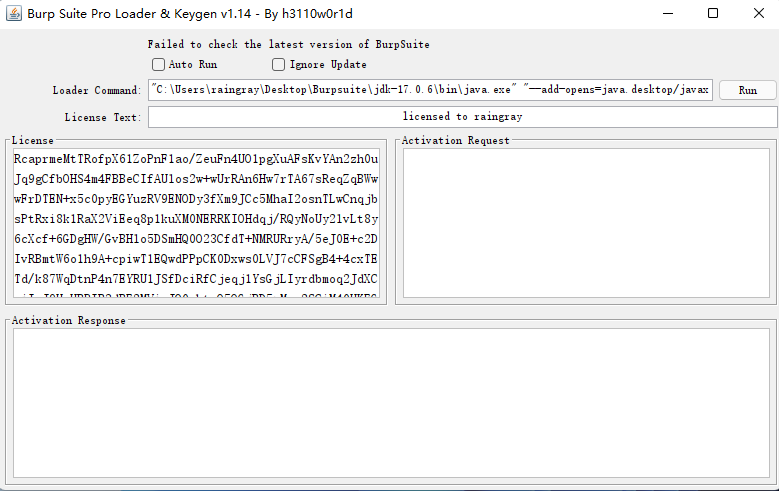Click the Activation Request text area
Screen dimensions: 779x491
pyautogui.click(x=586, y=223)
